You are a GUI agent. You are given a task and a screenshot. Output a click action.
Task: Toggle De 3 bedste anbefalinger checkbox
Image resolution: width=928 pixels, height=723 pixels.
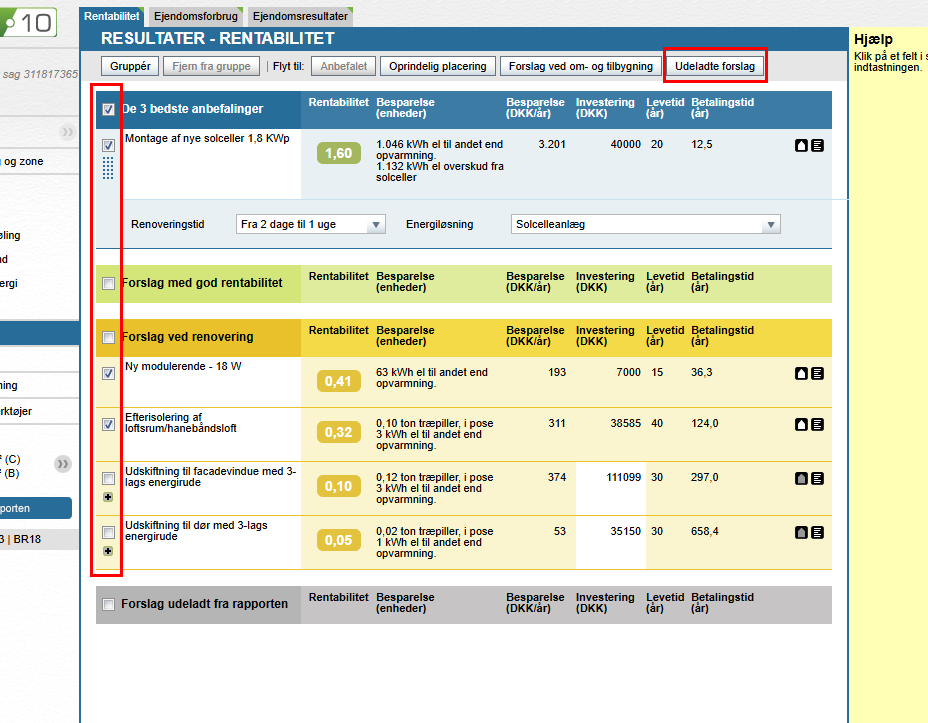click(x=108, y=109)
